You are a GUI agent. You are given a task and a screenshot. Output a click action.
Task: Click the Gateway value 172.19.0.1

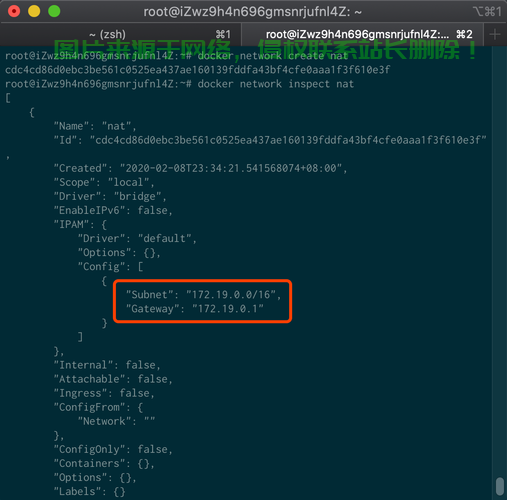[228, 309]
